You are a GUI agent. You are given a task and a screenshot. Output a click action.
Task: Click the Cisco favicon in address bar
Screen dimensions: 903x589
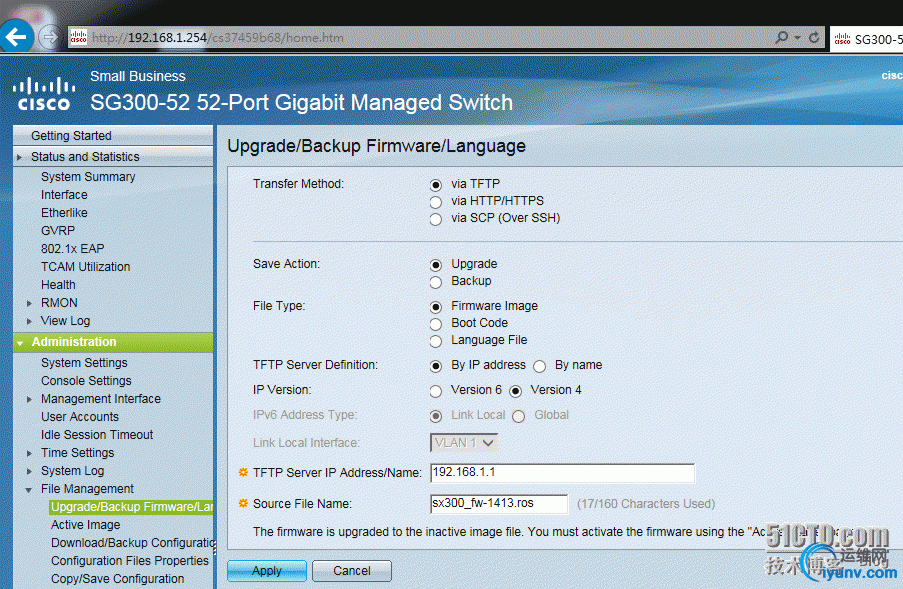click(78, 38)
